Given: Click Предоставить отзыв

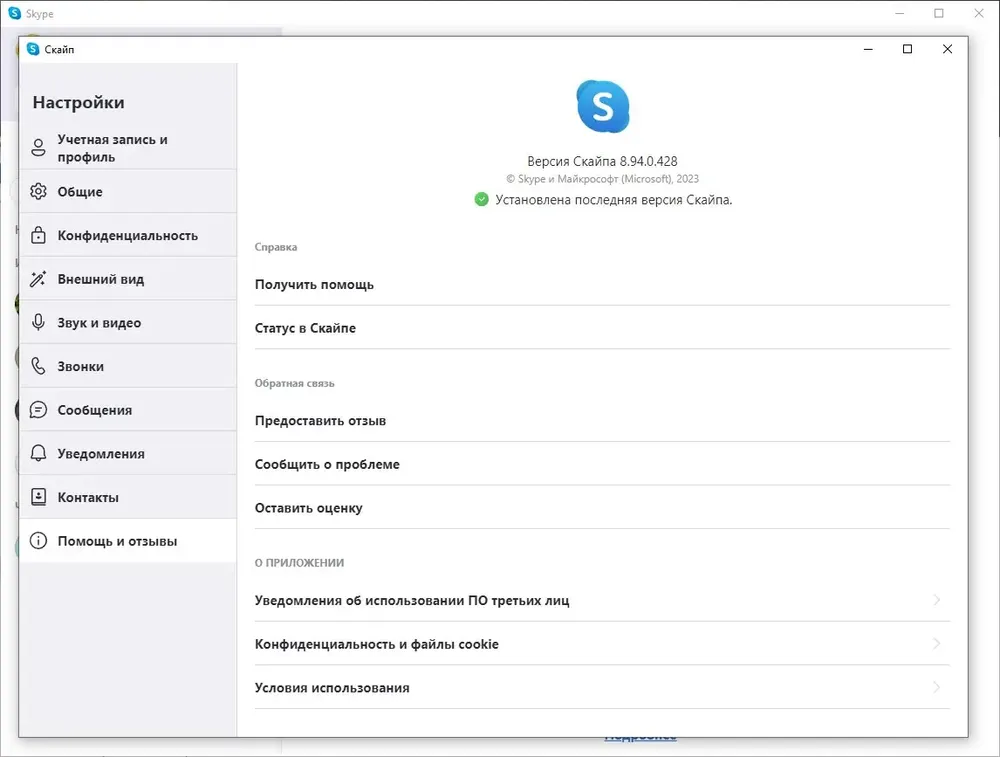Looking at the screenshot, I should 602,420.
